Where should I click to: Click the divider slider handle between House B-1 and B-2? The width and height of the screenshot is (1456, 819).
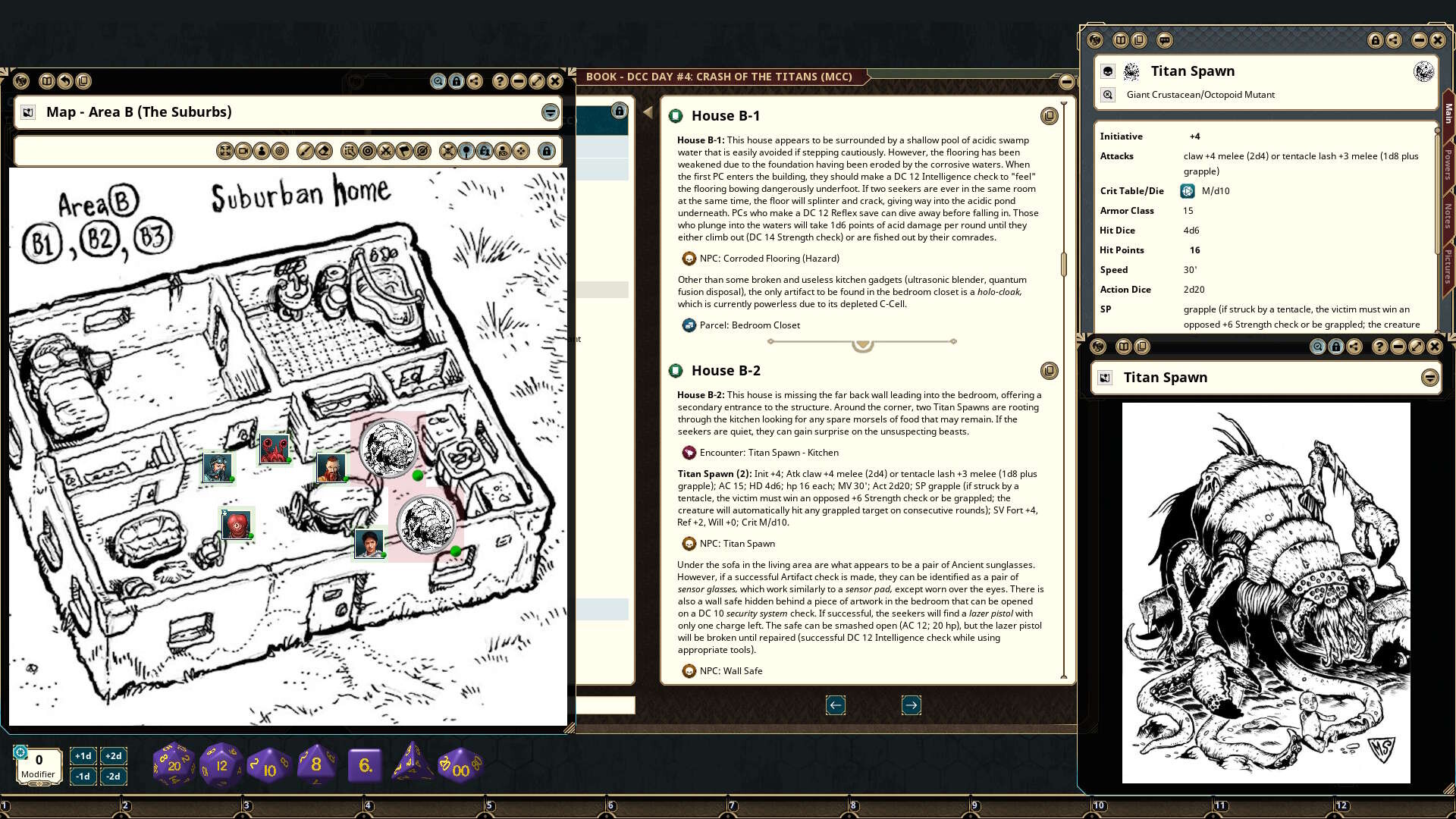click(862, 343)
